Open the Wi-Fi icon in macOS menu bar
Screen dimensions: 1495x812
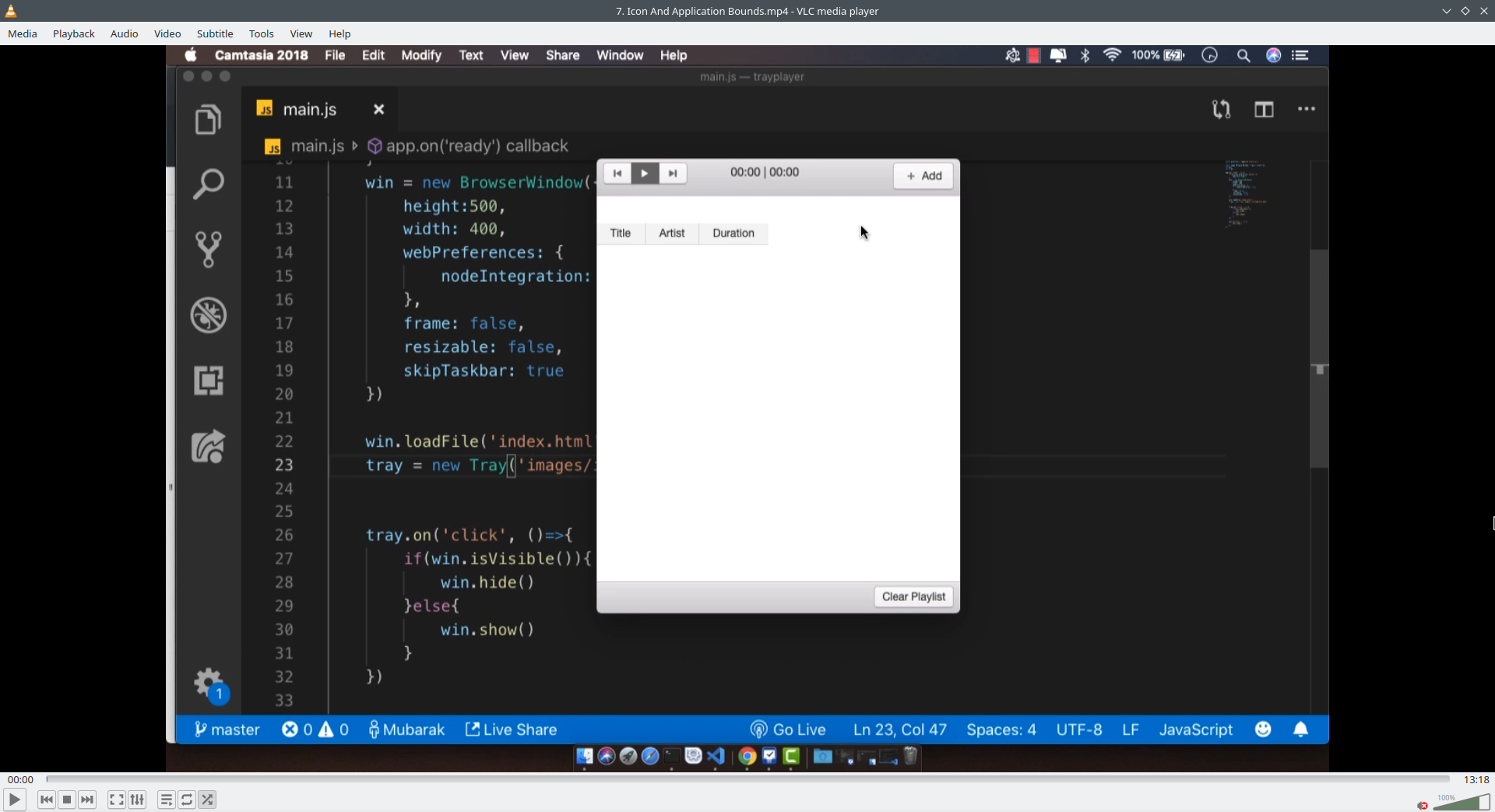(x=1112, y=55)
